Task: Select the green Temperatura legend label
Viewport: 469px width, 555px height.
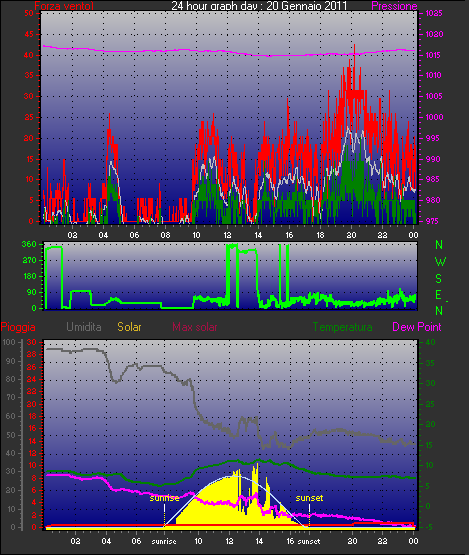Action: pyautogui.click(x=342, y=327)
